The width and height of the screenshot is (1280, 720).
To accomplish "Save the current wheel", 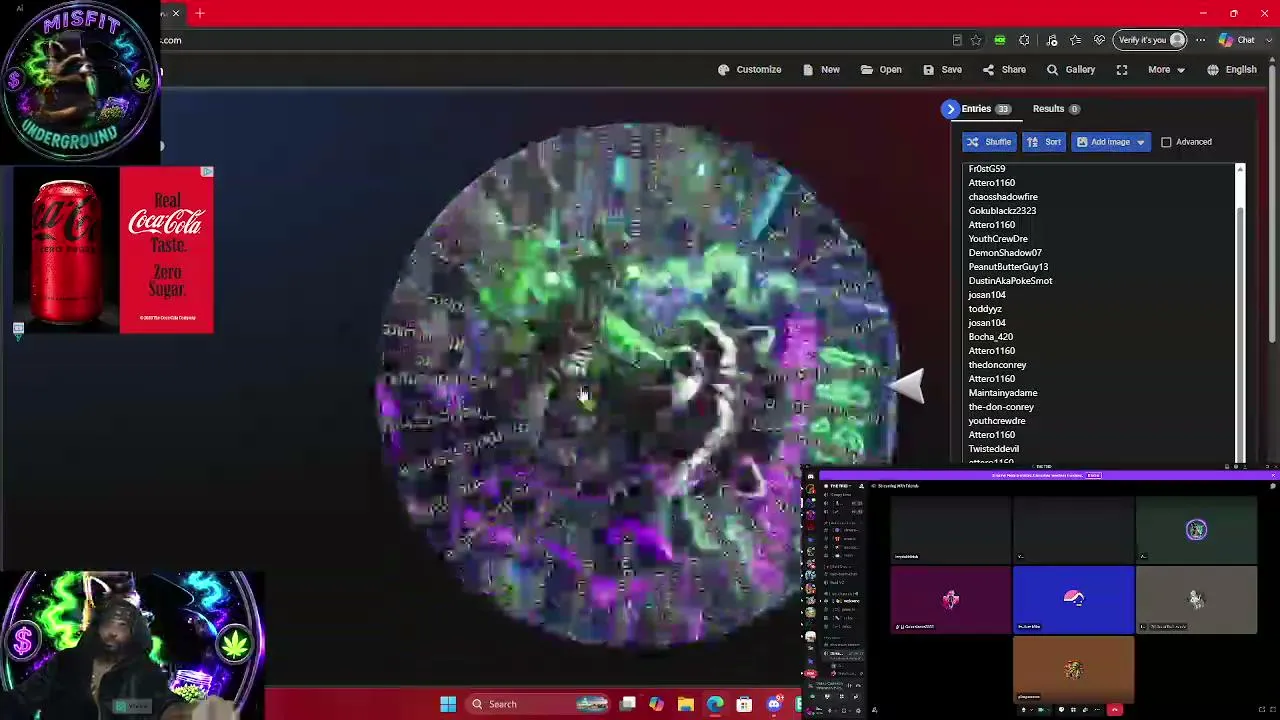I will coord(942,70).
